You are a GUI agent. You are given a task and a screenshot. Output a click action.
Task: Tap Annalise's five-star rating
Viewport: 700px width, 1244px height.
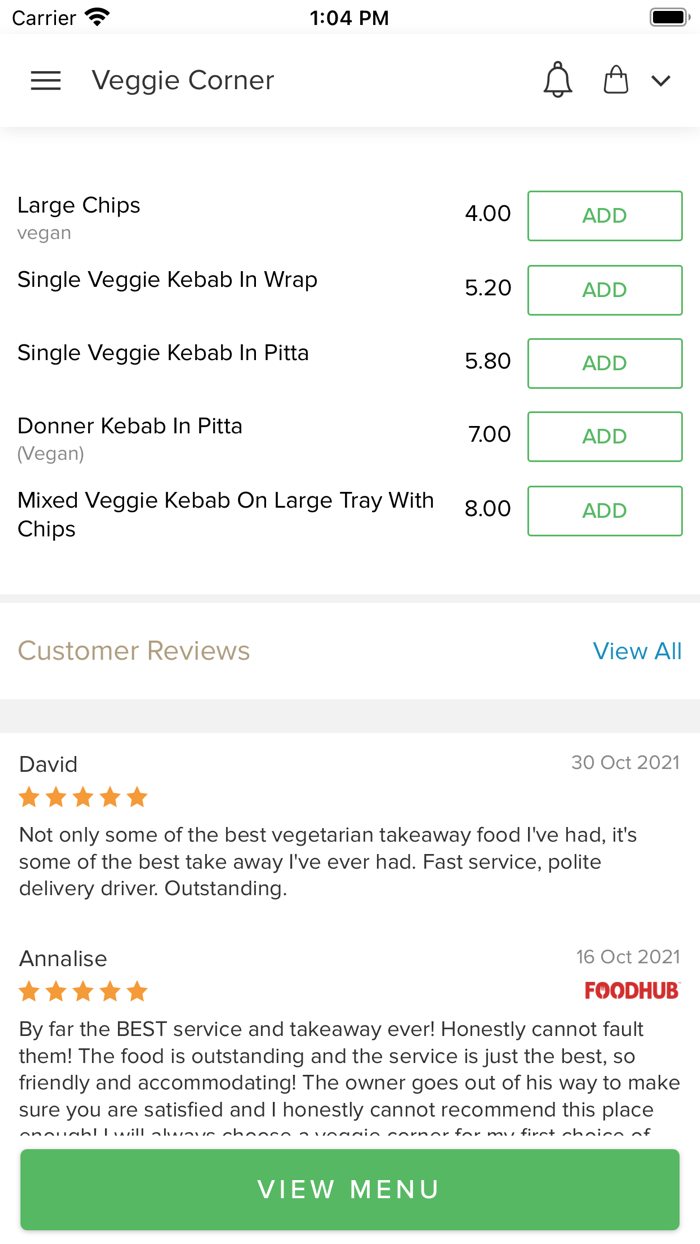pyautogui.click(x=83, y=991)
